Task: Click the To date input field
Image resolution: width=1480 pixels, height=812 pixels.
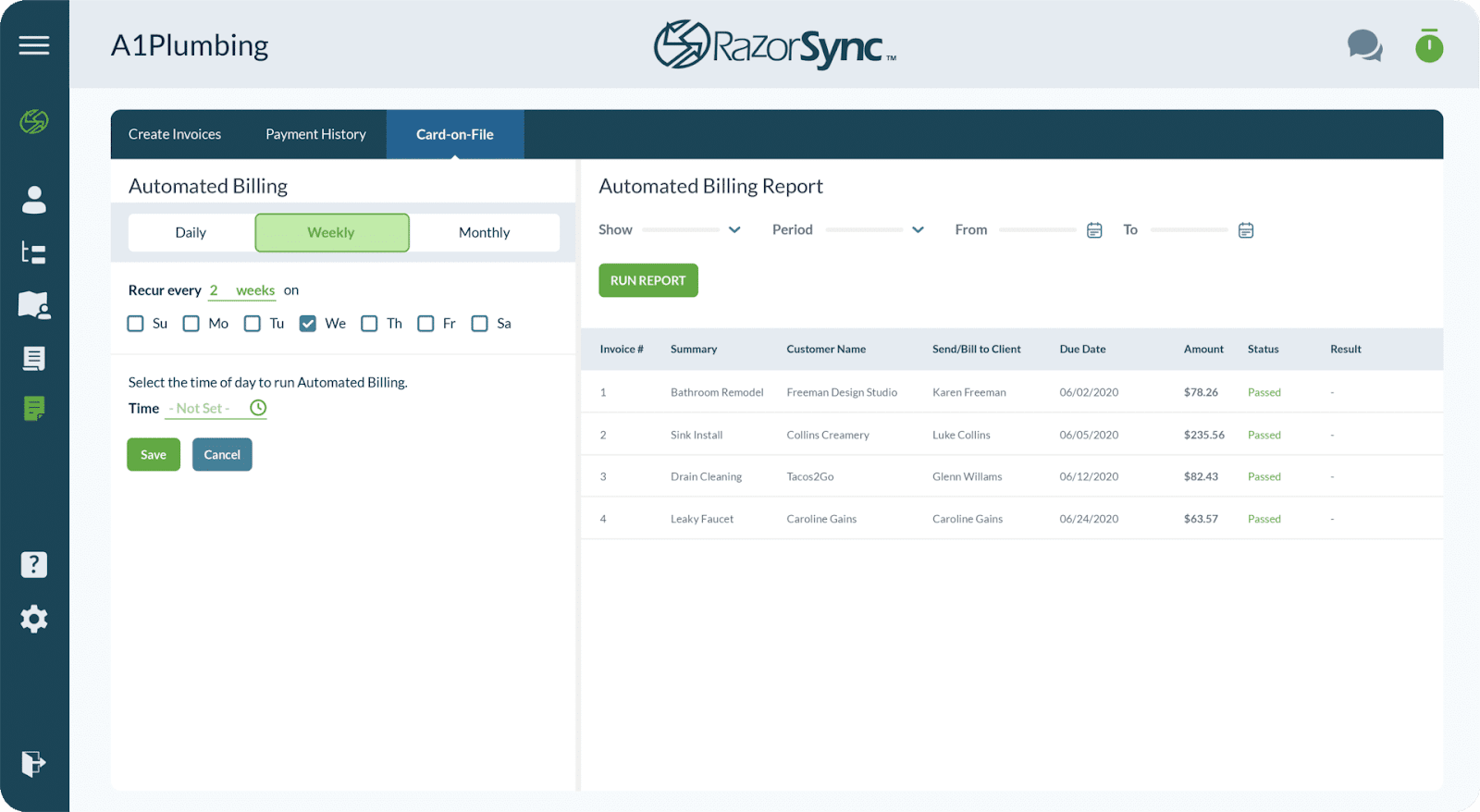Action: [x=1189, y=229]
